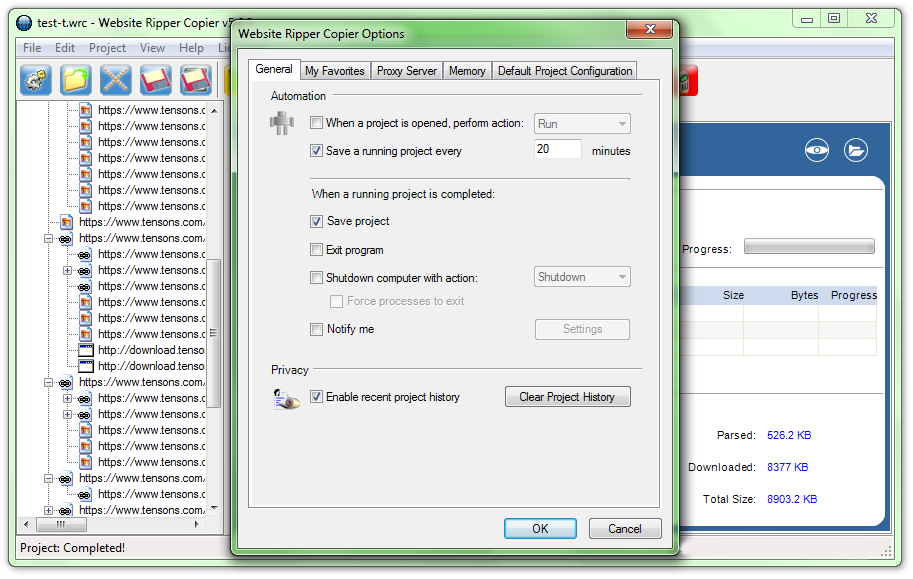Open the Help menu
The width and height of the screenshot is (913, 579).
[191, 48]
